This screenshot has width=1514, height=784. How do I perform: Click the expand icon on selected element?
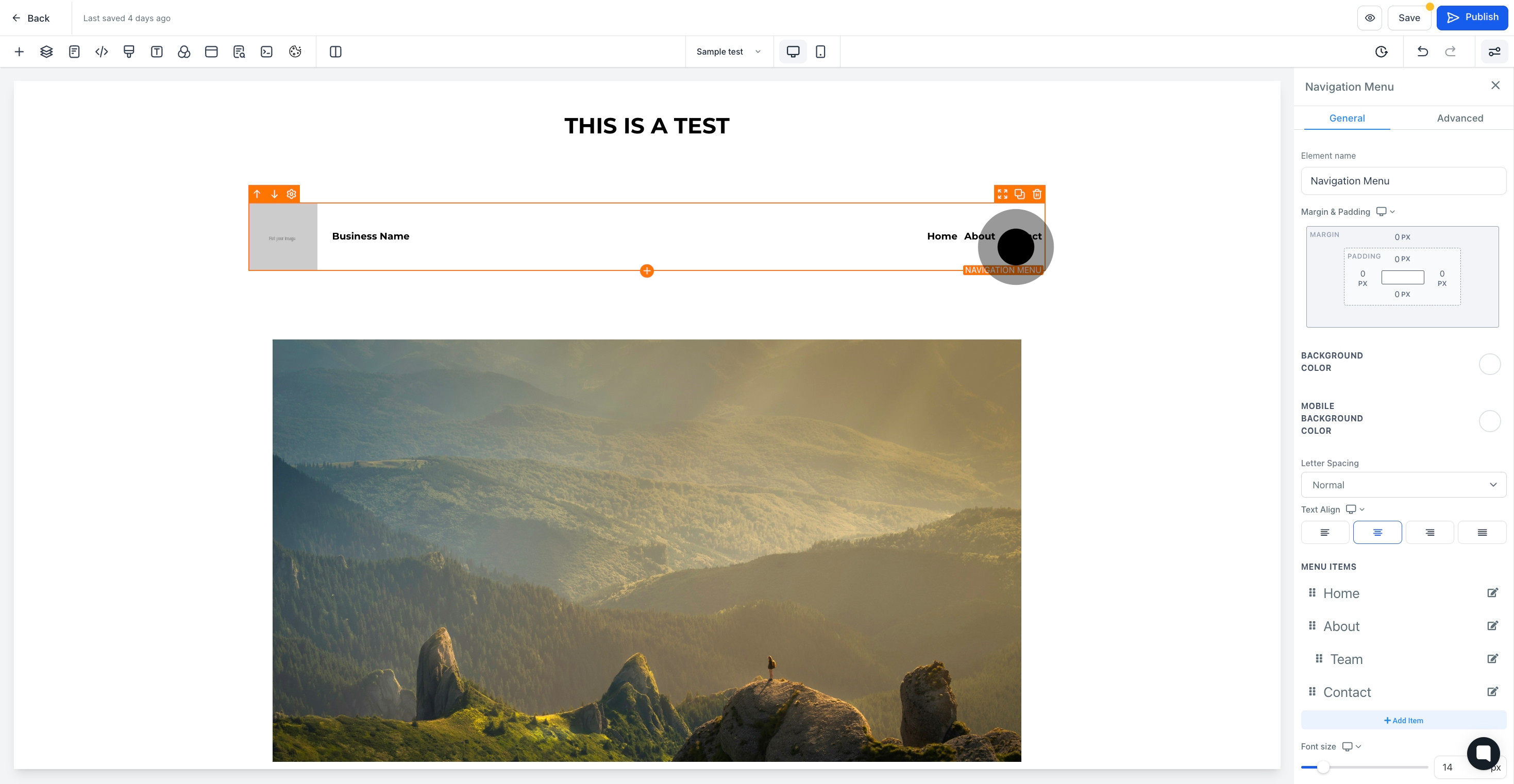point(1003,194)
